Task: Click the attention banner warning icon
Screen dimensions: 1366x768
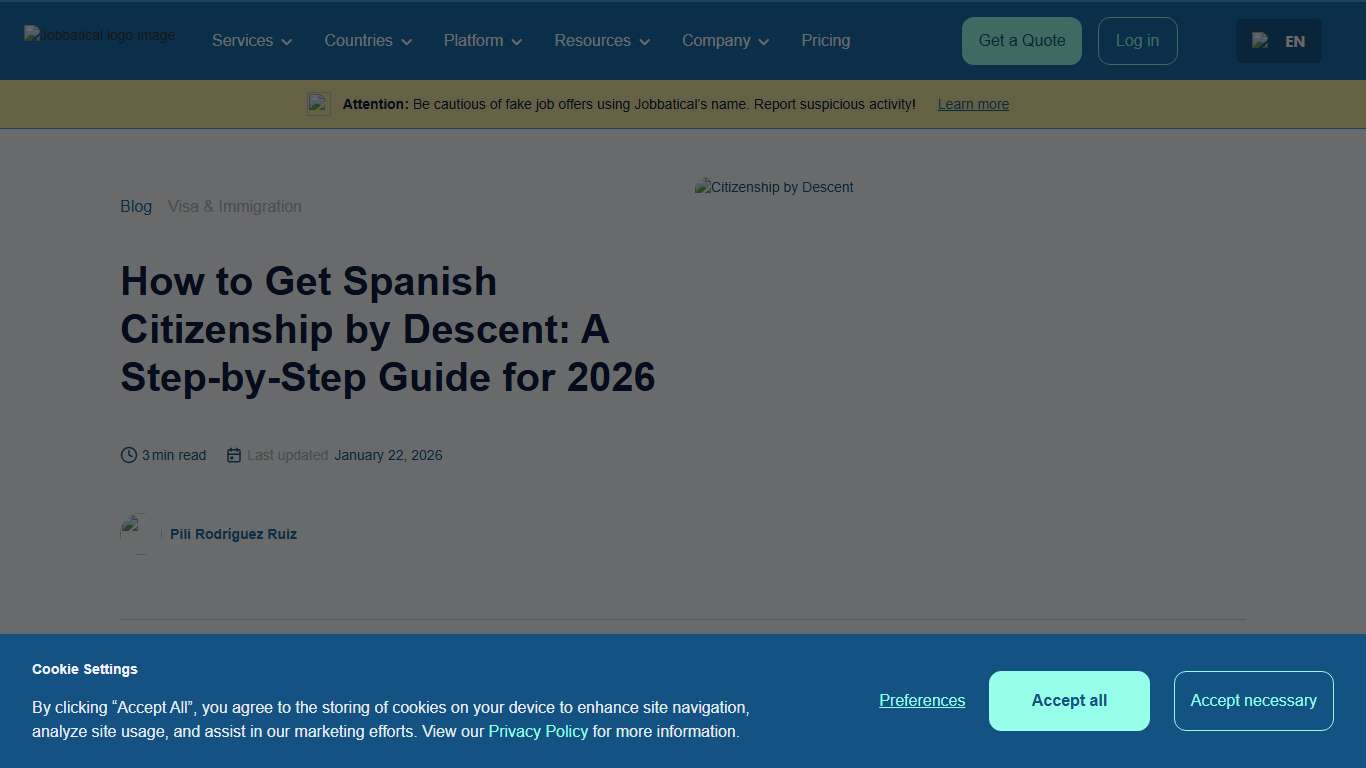Action: click(x=317, y=103)
